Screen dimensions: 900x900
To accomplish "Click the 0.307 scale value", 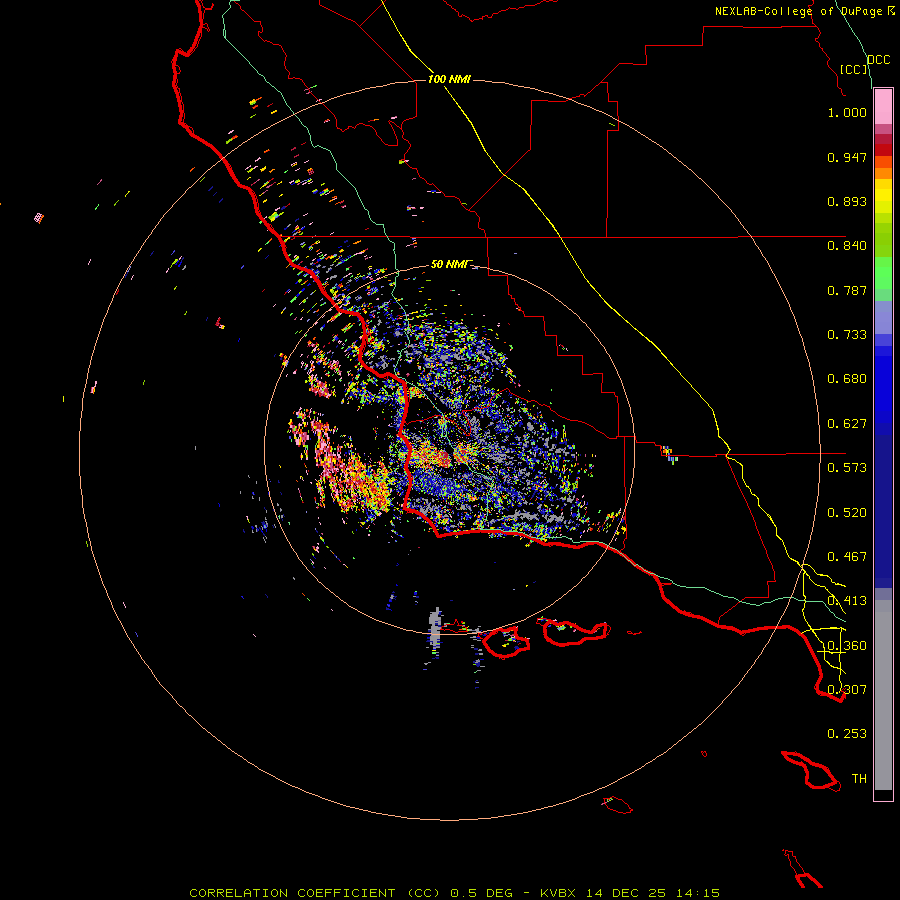I will coord(847,690).
